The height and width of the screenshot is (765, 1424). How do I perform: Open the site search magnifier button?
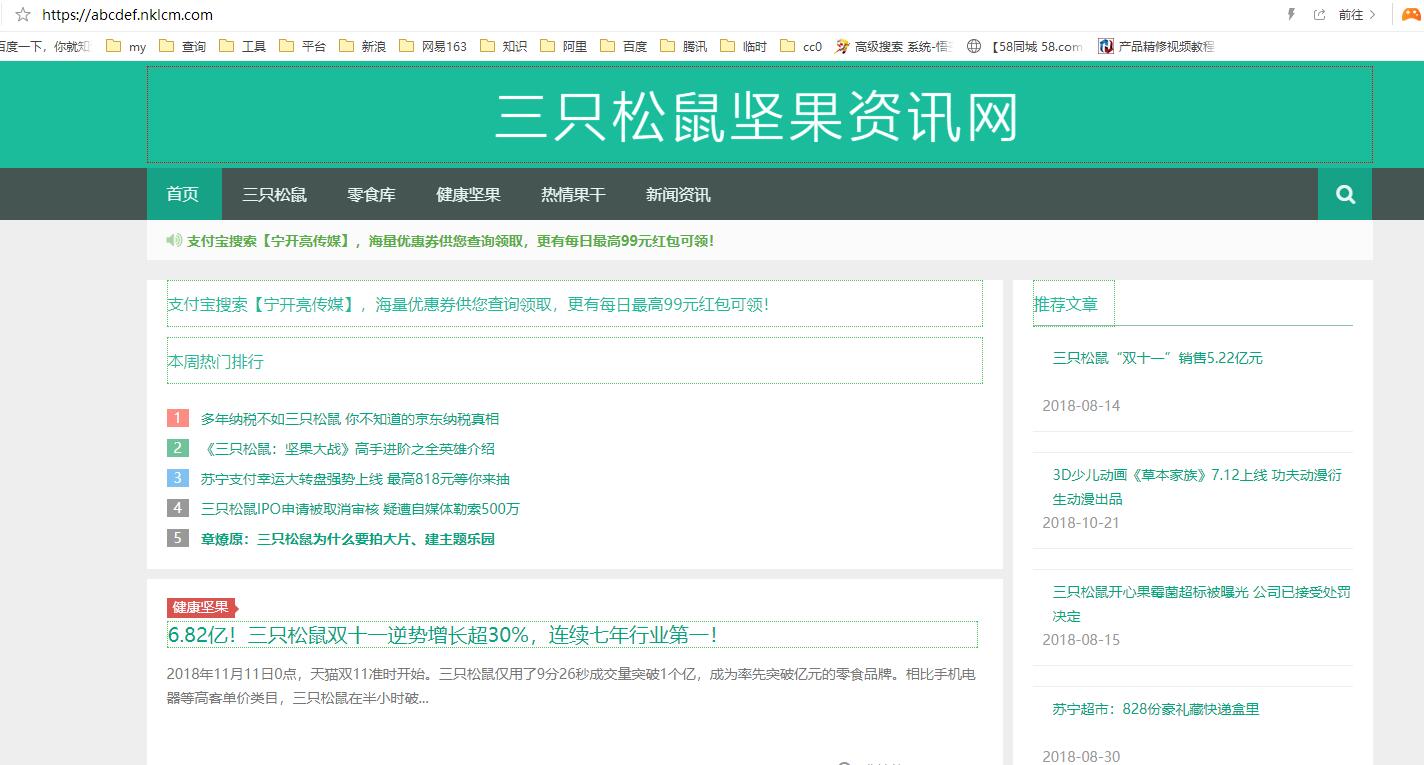tap(1345, 194)
